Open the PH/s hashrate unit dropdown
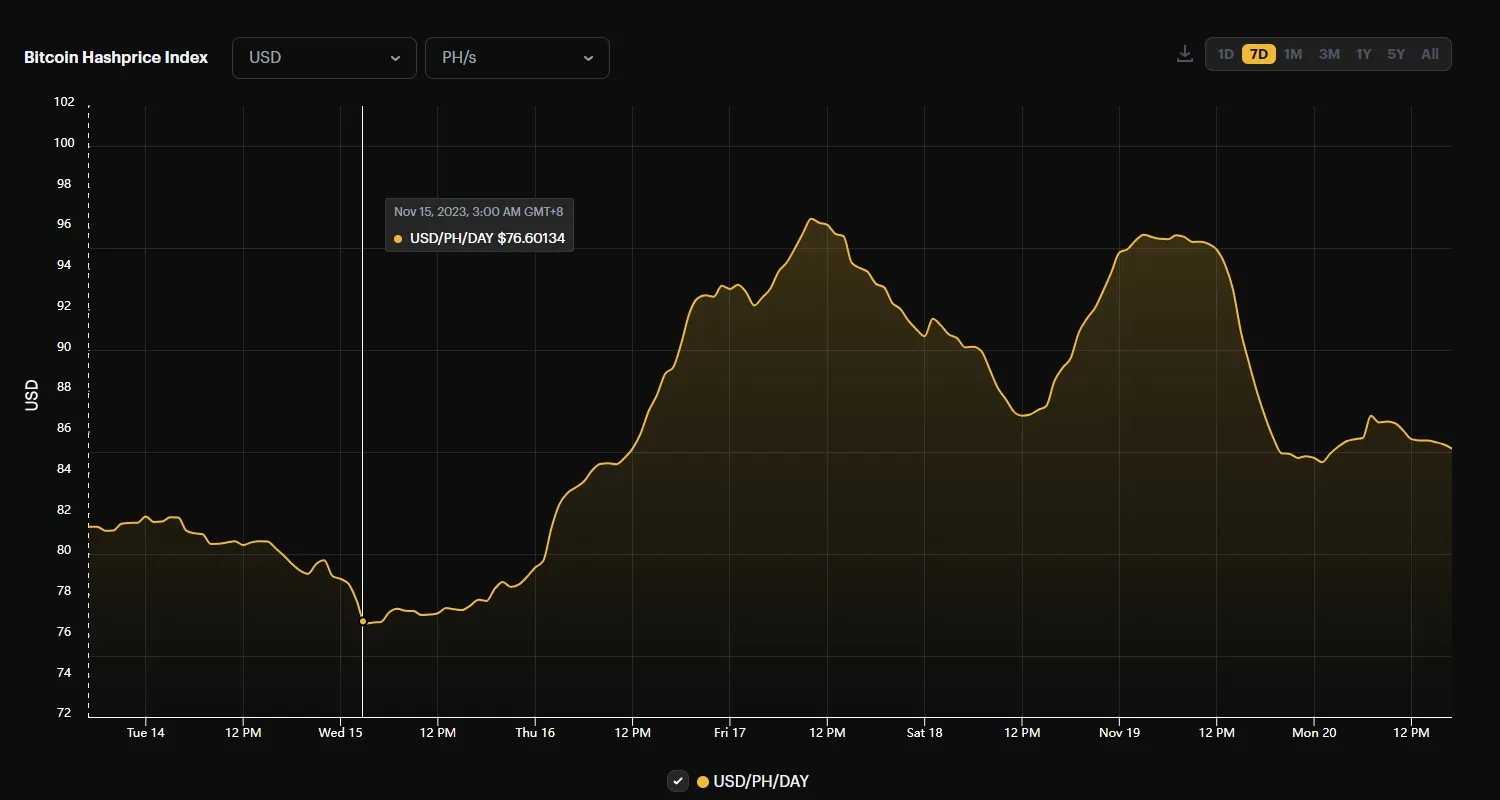The image size is (1500, 800). pos(517,57)
